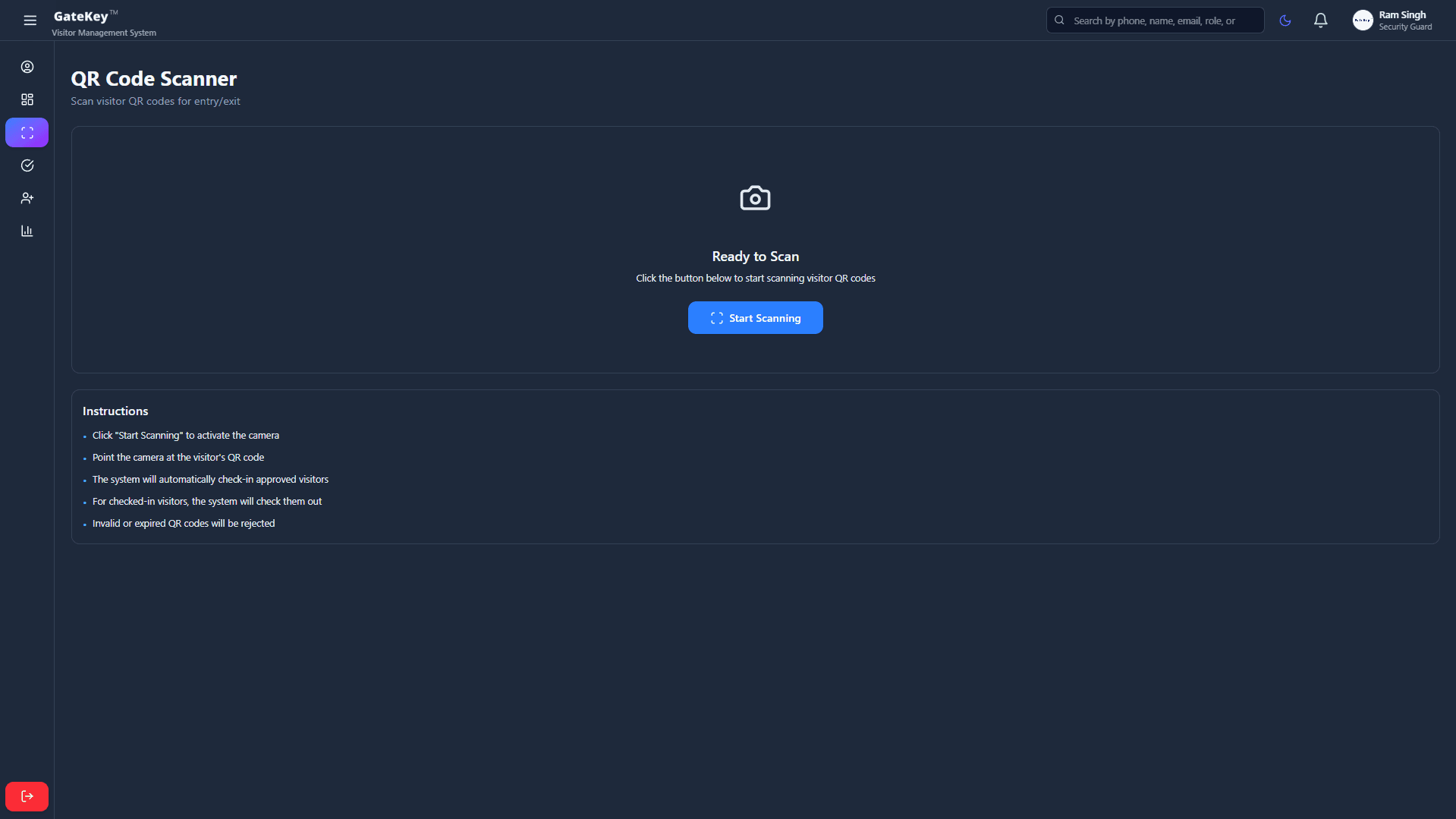Click the Ram Singh user avatar

pyautogui.click(x=1363, y=20)
